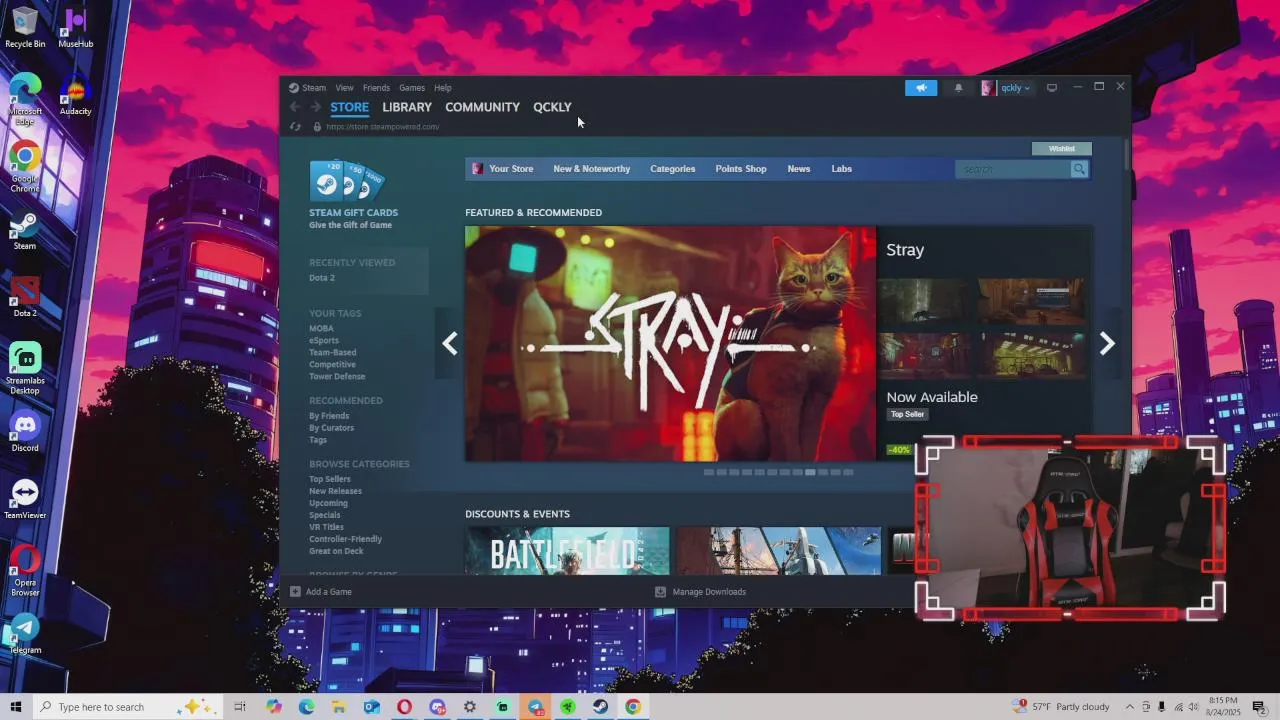The image size is (1280, 720).
Task: Open Audacity desktop shortcut
Action: pyautogui.click(x=76, y=95)
